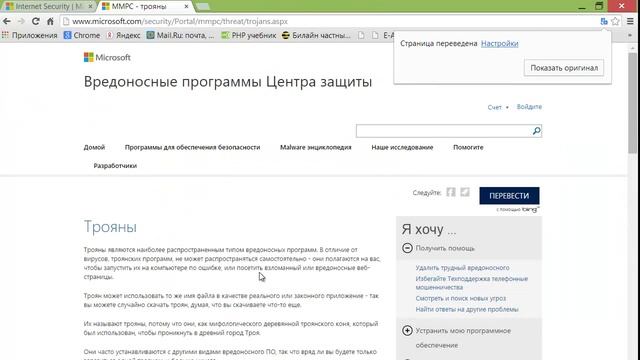Open the PHP учебник bookmark
Screen dimensions: 640x360
[x=249, y=36]
